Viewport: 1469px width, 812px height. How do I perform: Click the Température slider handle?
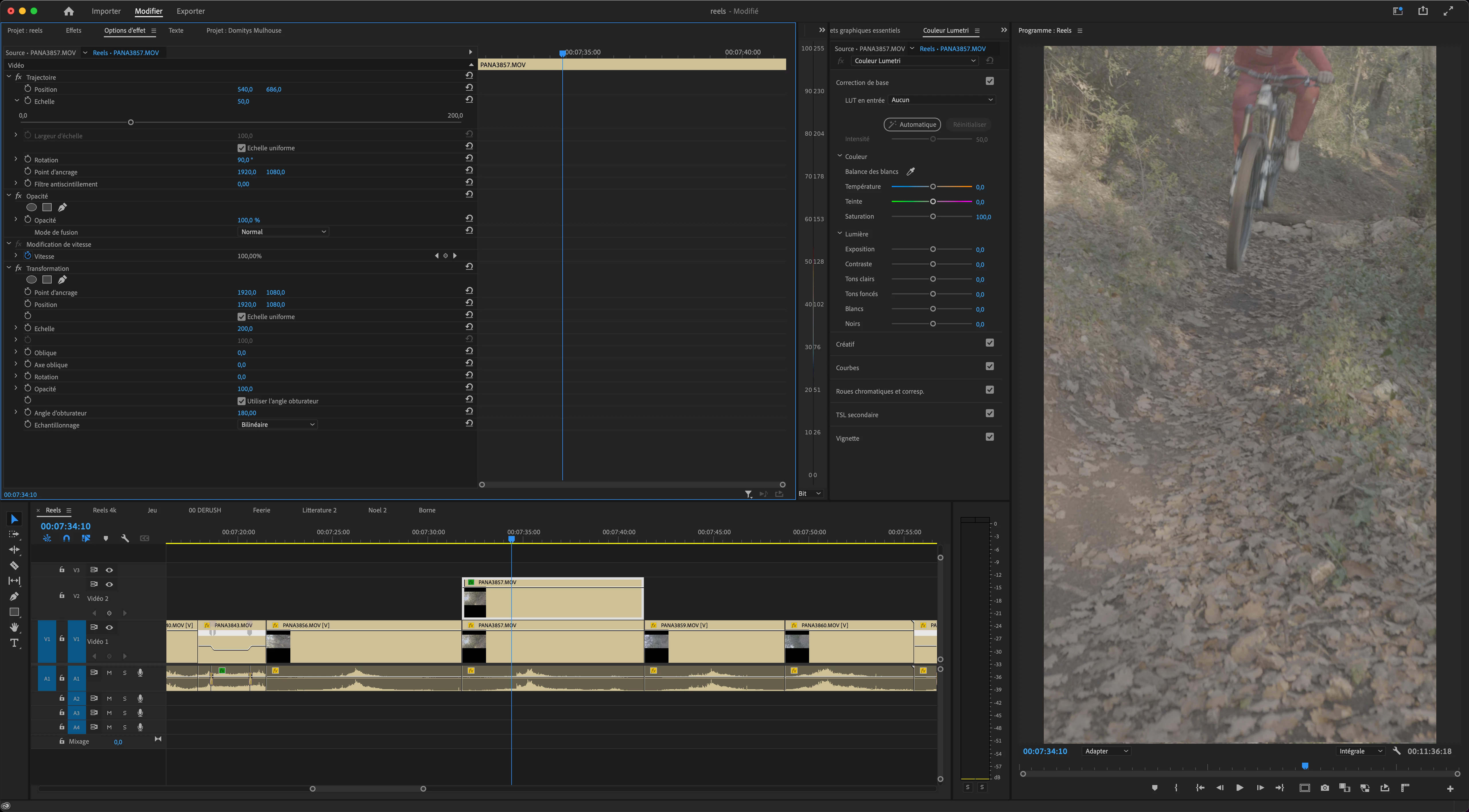933,187
